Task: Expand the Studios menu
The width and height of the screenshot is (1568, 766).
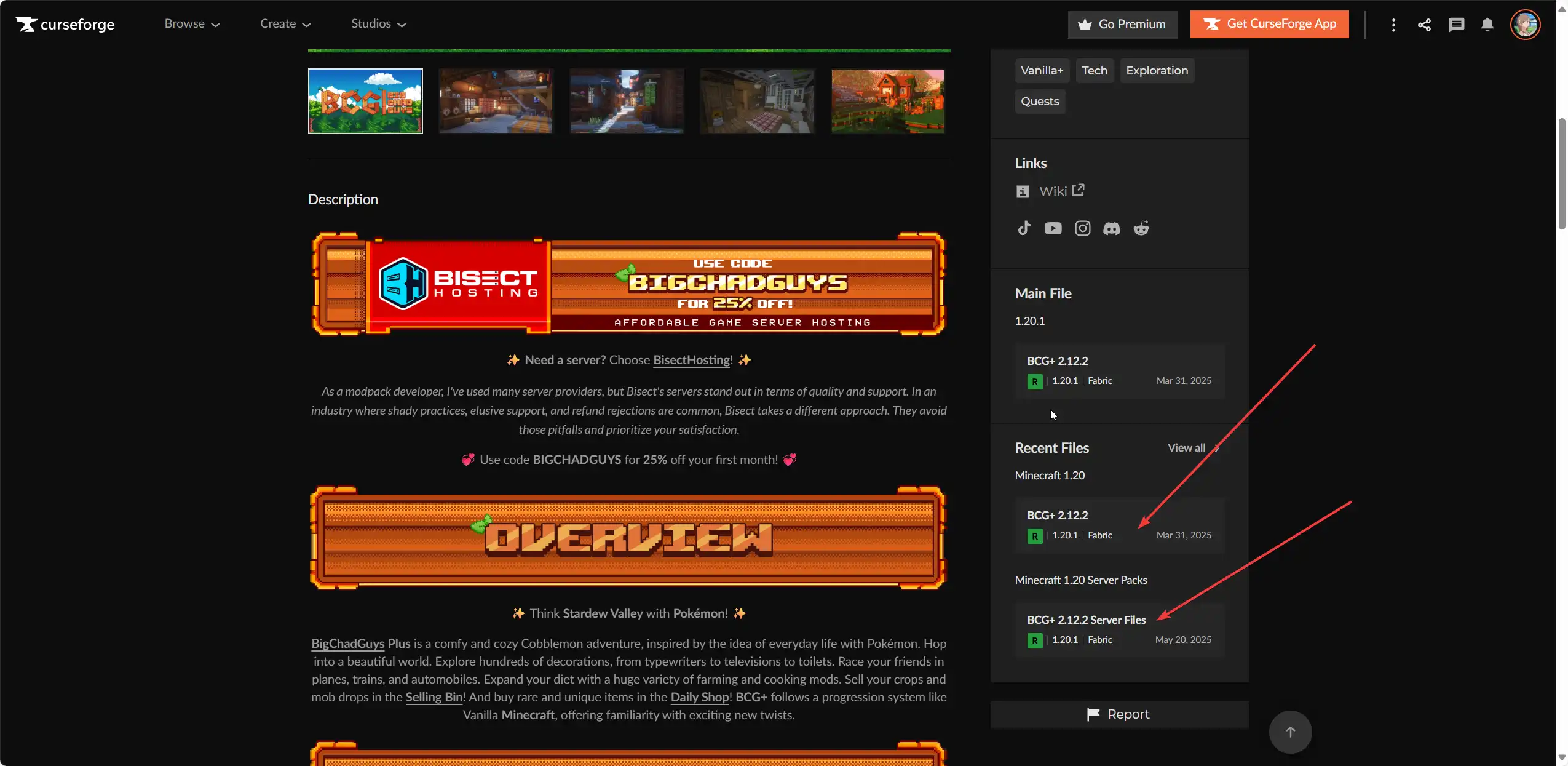Action: [x=379, y=24]
